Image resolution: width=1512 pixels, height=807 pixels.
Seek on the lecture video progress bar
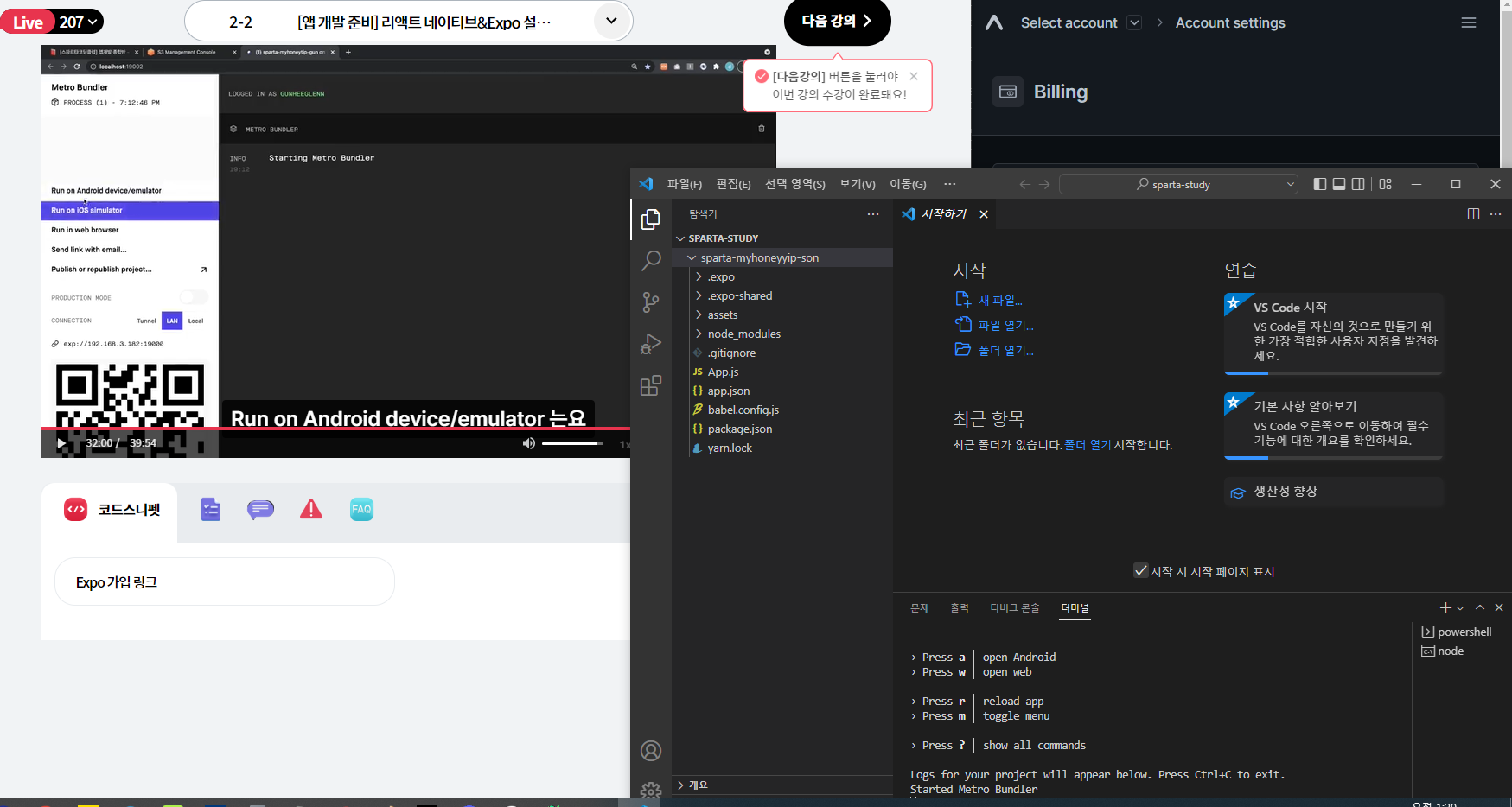tap(335, 428)
